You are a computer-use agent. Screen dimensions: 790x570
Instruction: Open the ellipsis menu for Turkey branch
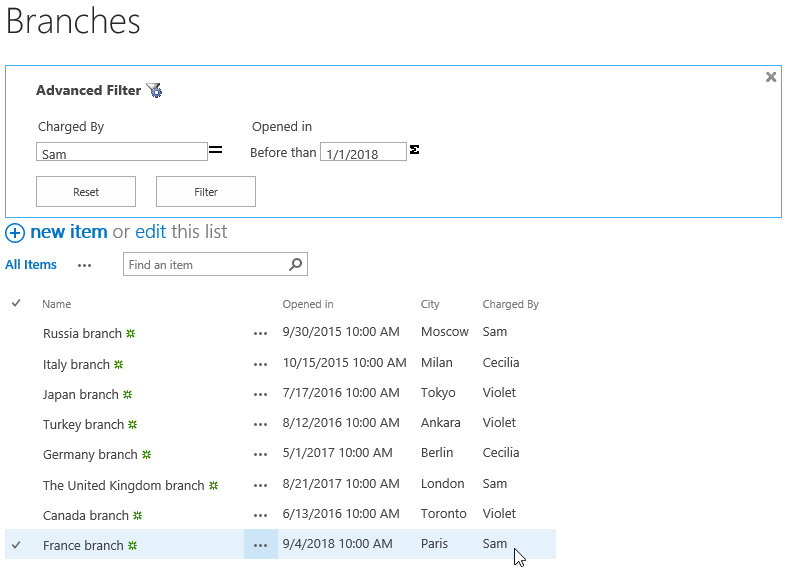pos(260,425)
